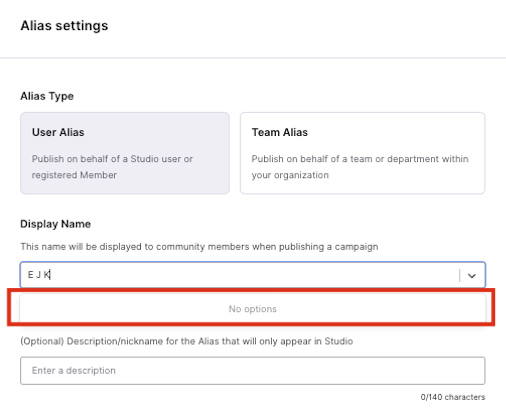Open the Display Name dropdown chevron
This screenshot has width=506, height=409.
coord(471,276)
